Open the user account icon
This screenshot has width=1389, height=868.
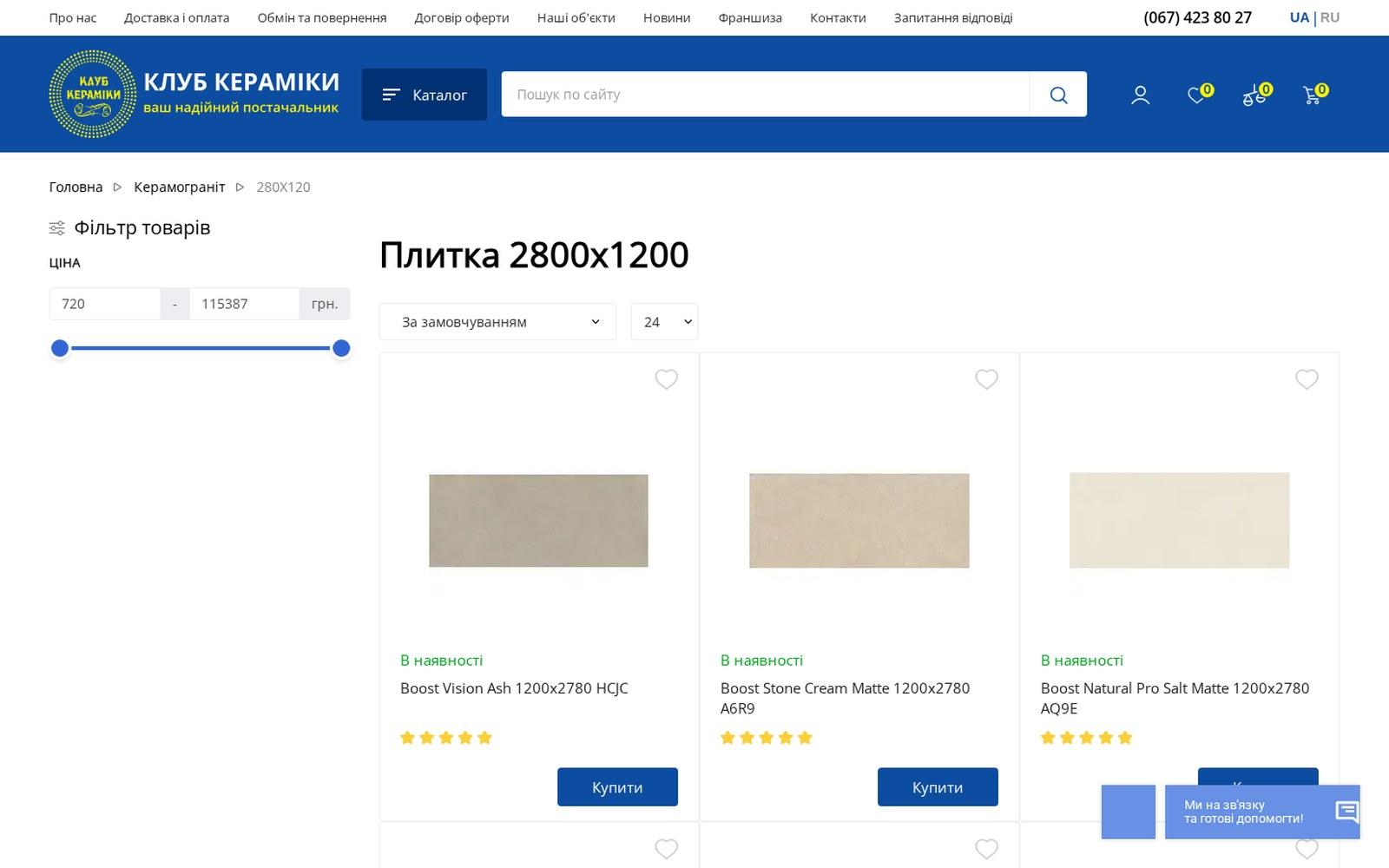[x=1141, y=95]
